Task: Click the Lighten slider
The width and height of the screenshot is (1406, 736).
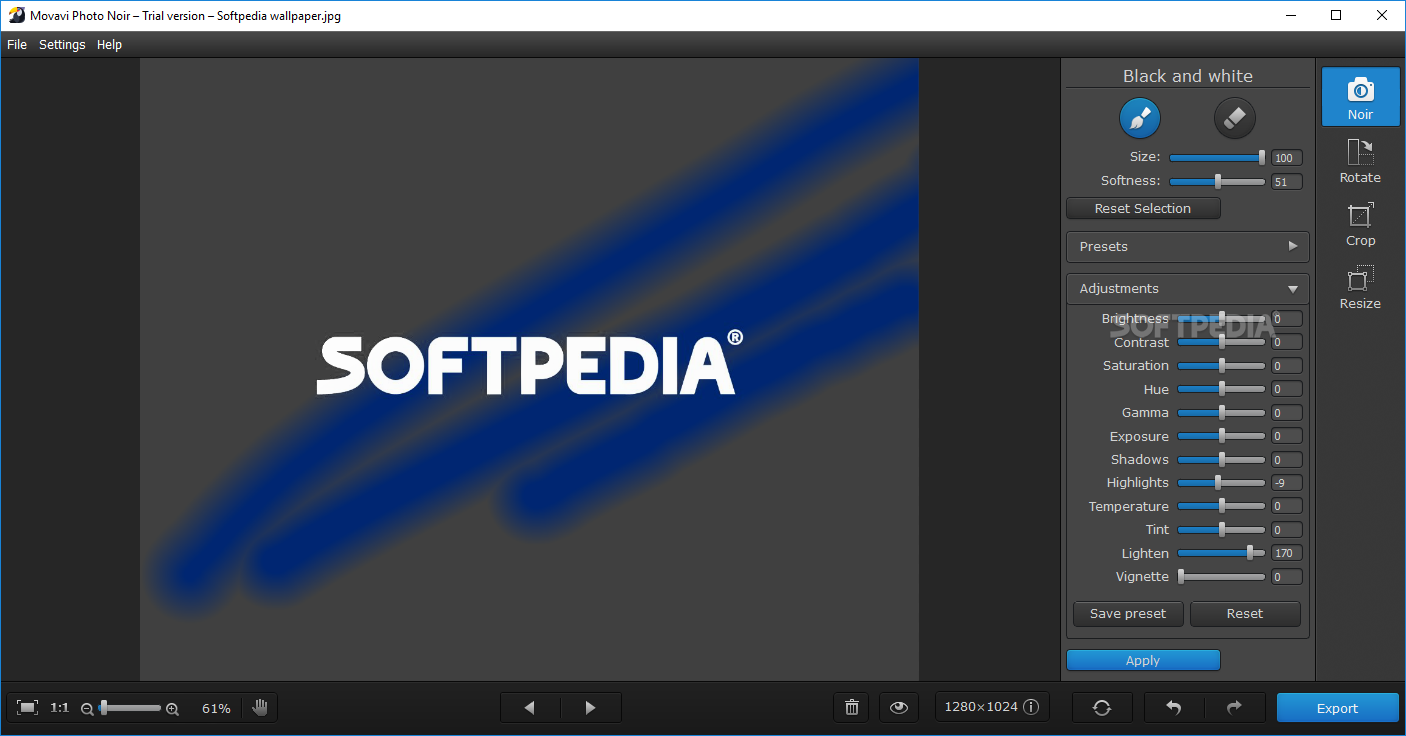Action: point(1221,553)
